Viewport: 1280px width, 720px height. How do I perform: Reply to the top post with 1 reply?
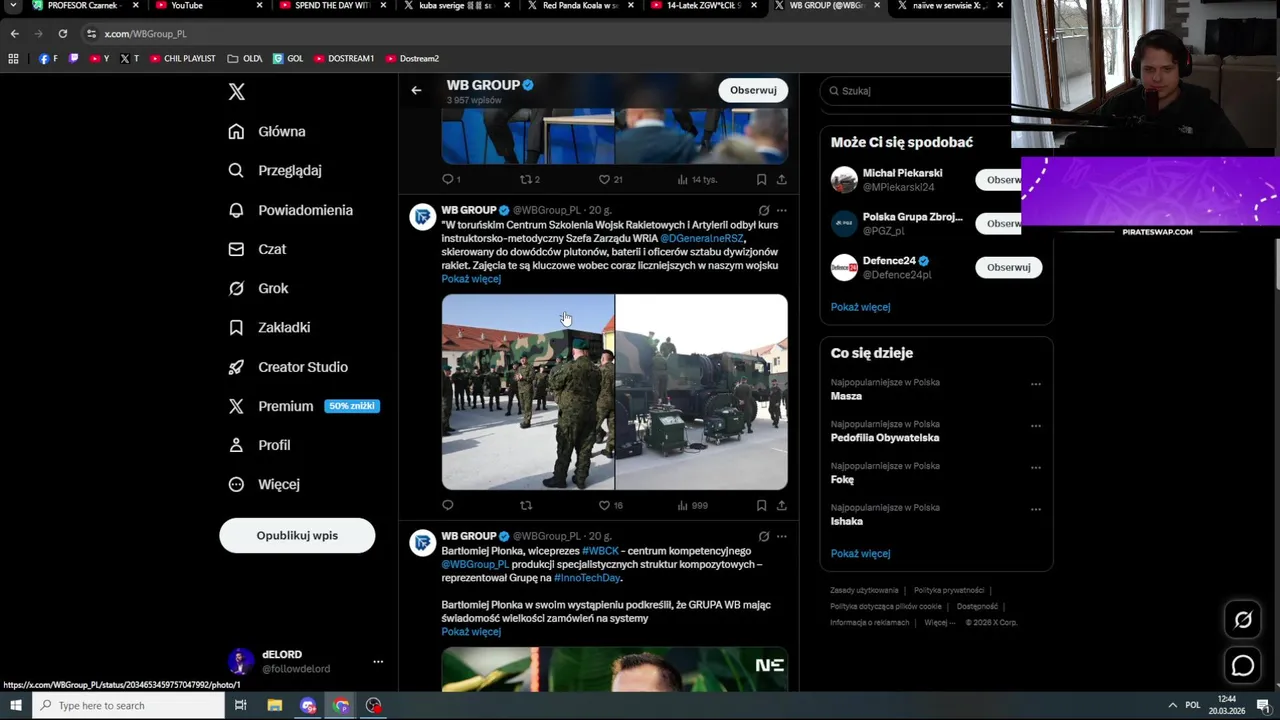pyautogui.click(x=451, y=180)
